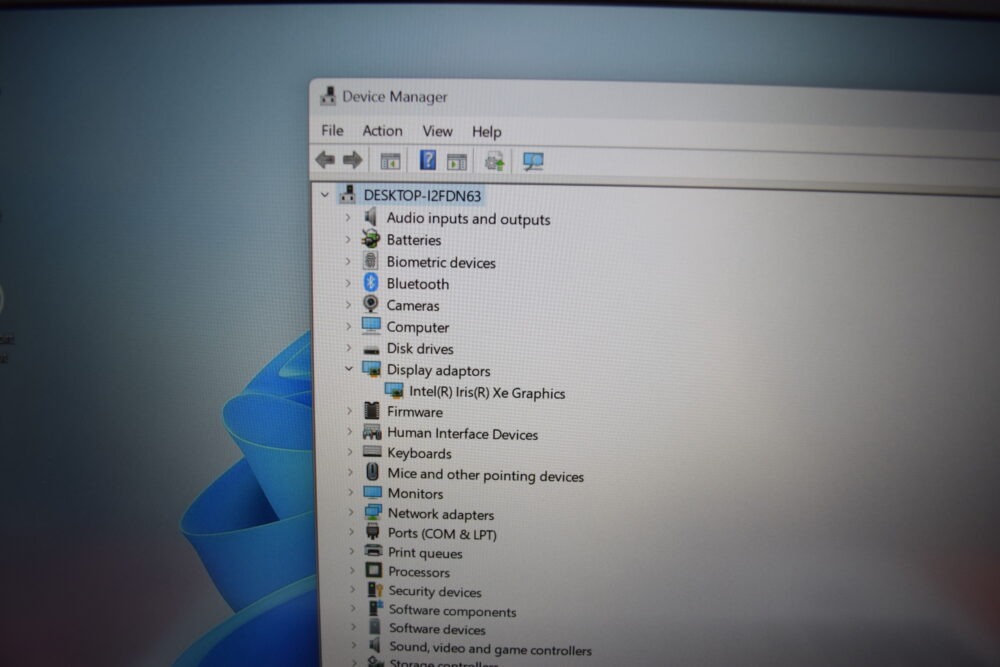Viewport: 1000px width, 667px height.
Task: Expand the Cameras category chevron
Action: click(348, 304)
